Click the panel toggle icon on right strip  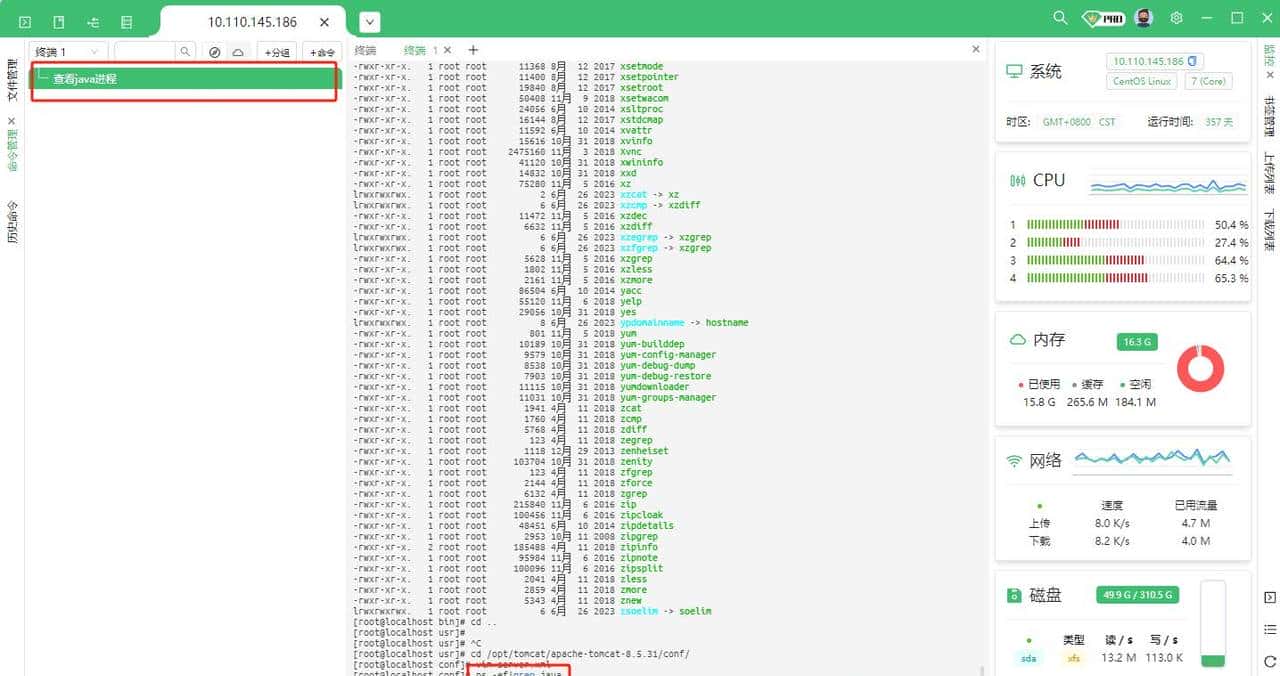click(x=1270, y=598)
